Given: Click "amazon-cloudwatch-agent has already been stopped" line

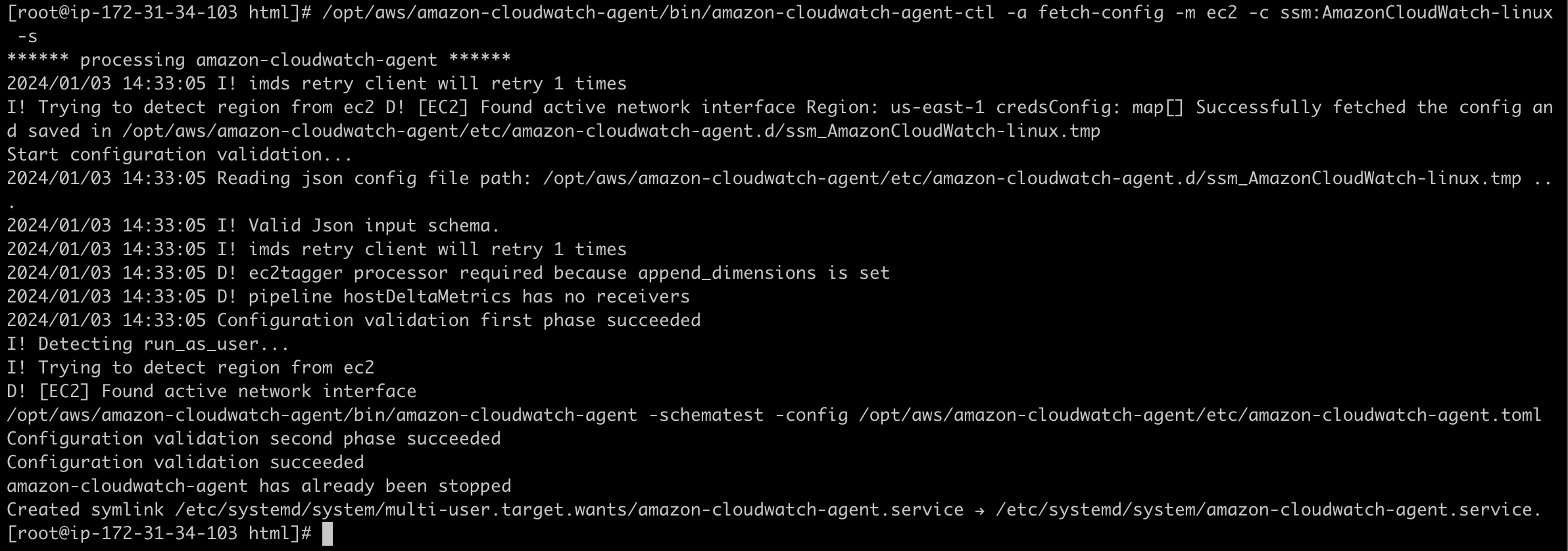Looking at the screenshot, I should coord(258,486).
